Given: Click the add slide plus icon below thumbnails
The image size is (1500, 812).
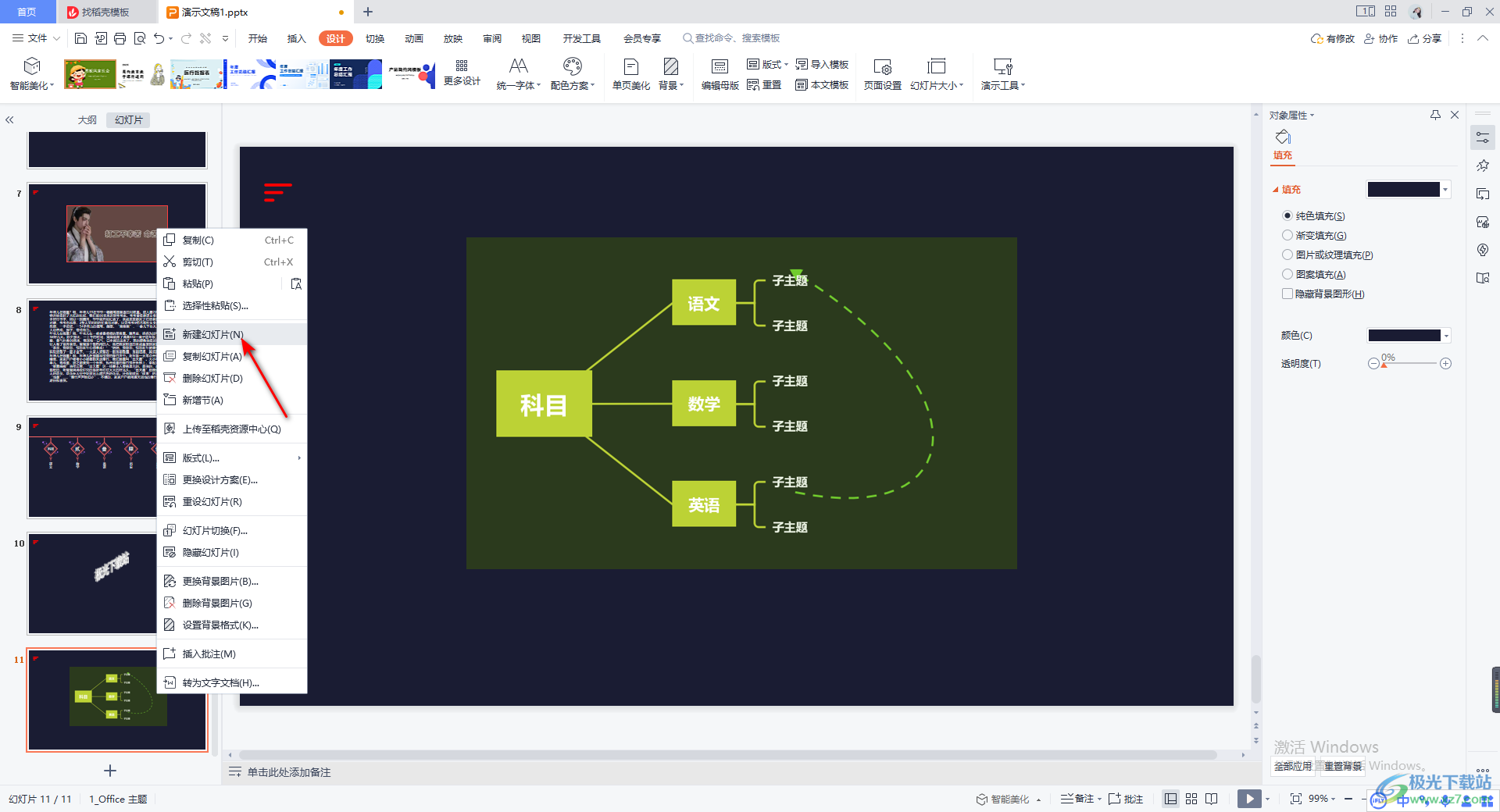Looking at the screenshot, I should point(110,771).
